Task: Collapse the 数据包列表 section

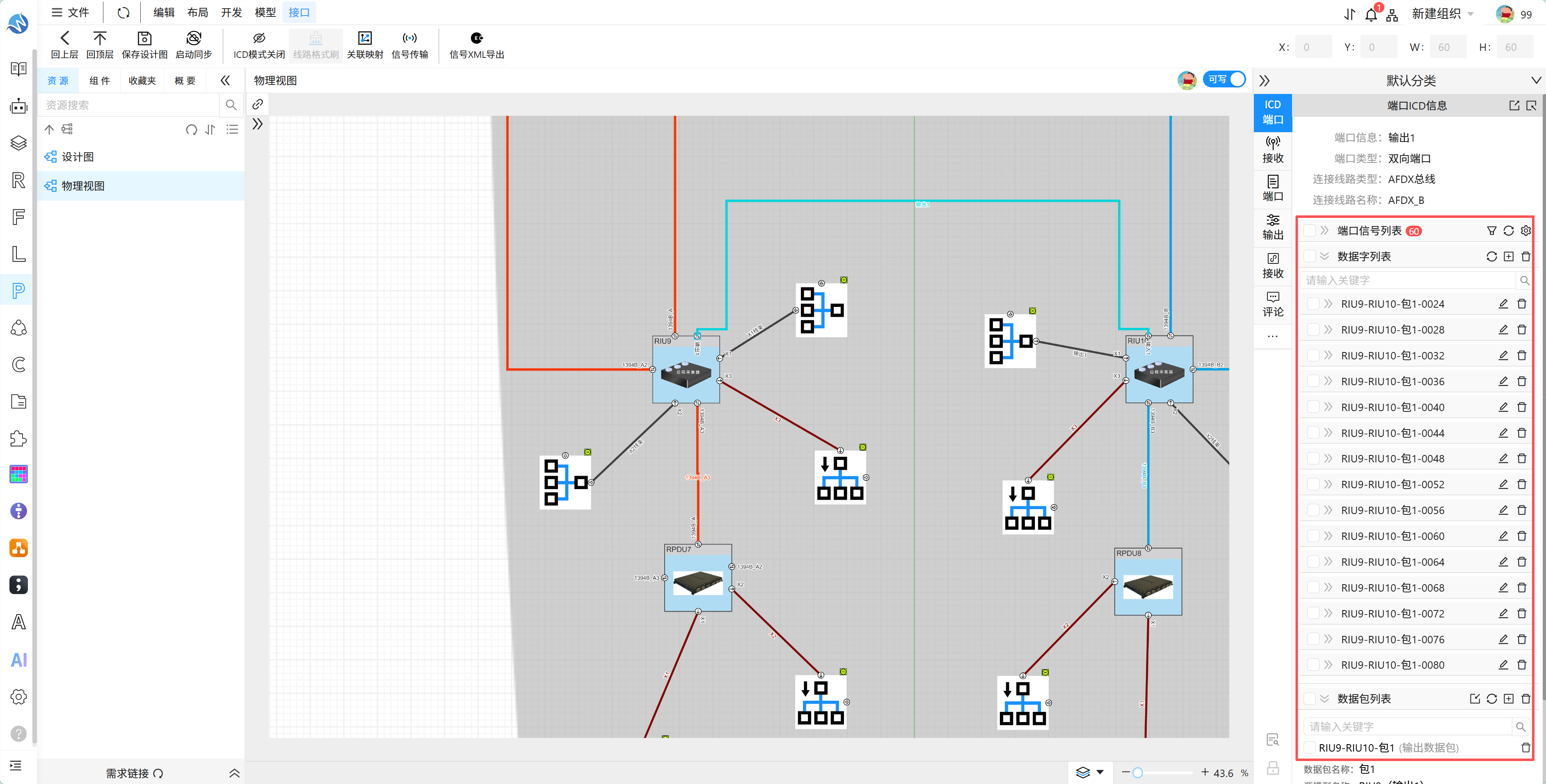Action: (x=1324, y=699)
